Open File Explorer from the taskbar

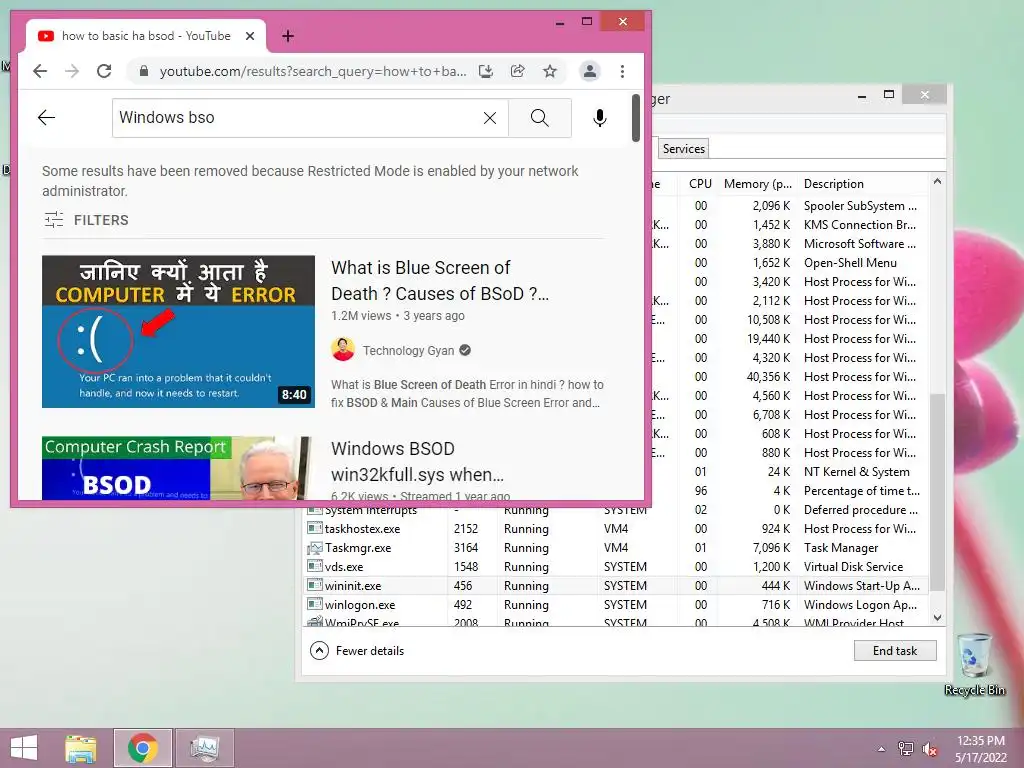81,748
